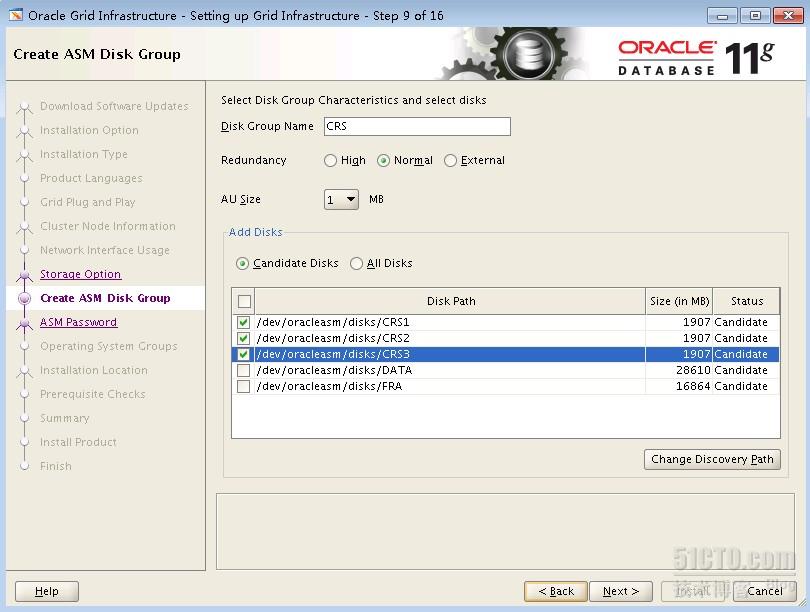This screenshot has height=612, width=810.
Task: Select External redundancy radio button
Action: click(x=450, y=161)
